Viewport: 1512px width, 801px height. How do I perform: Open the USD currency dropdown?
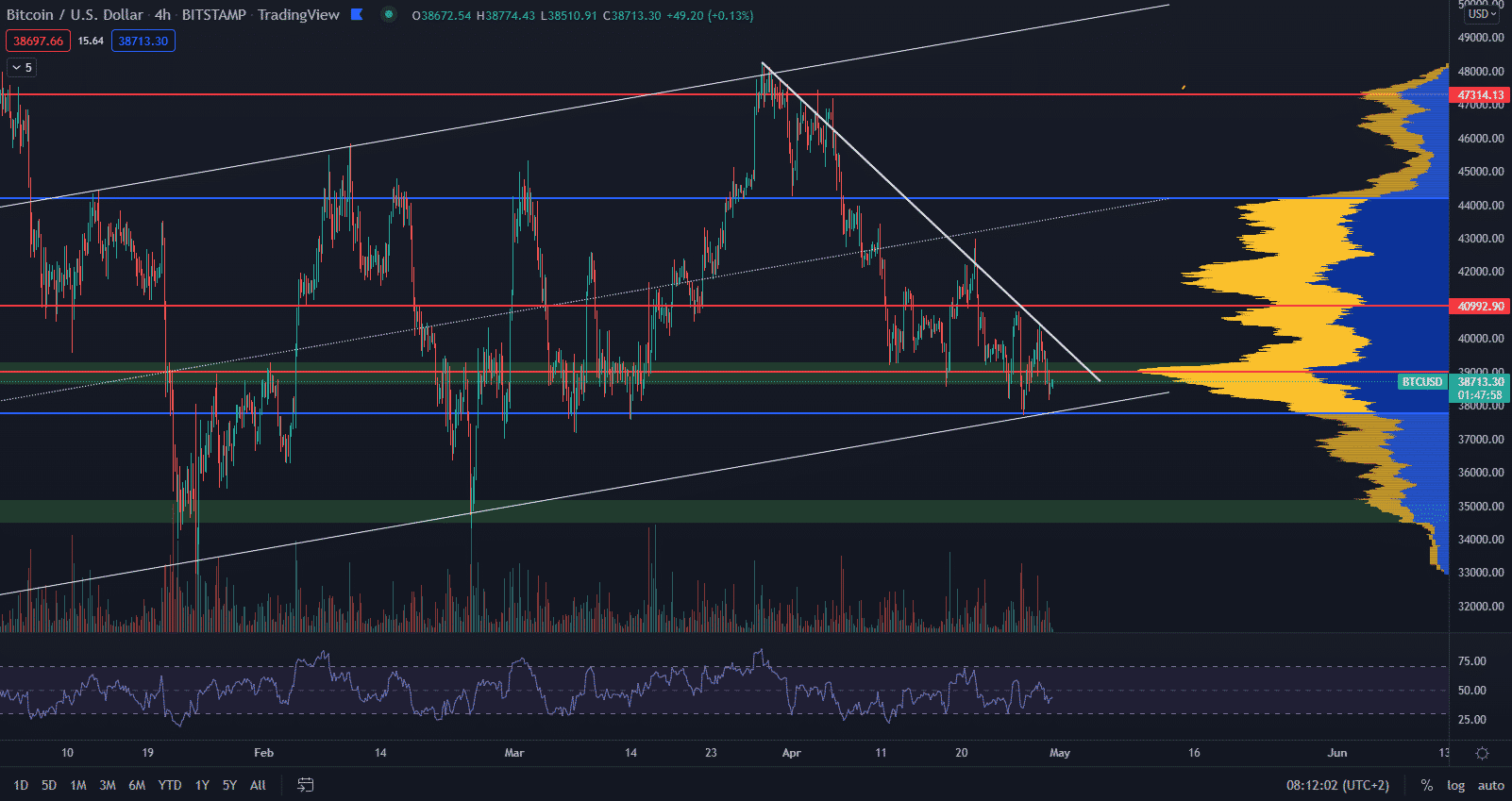tap(1482, 14)
